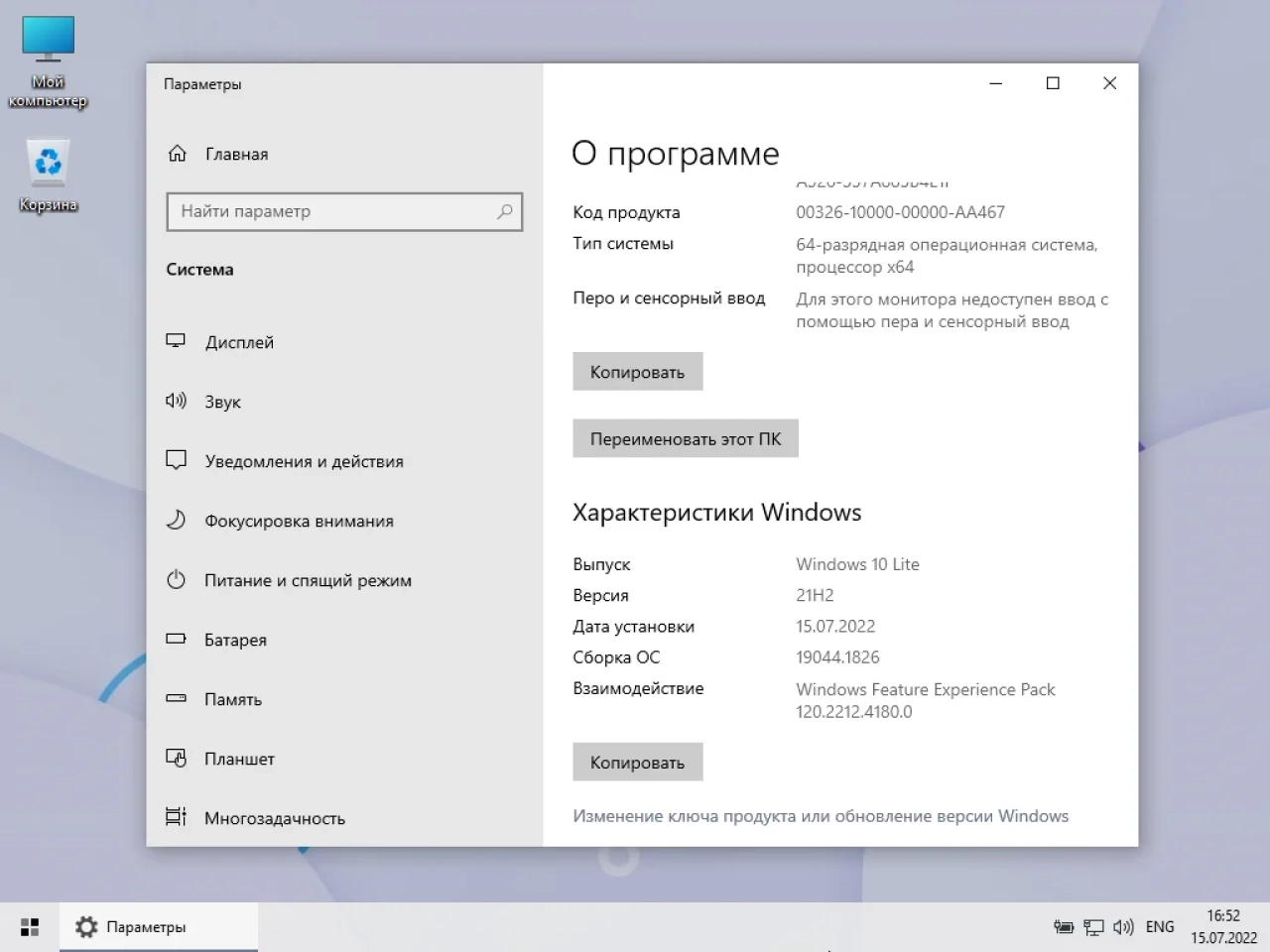Select the Перо и сенсорный ввод label
The image size is (1270, 952).
coord(669,298)
